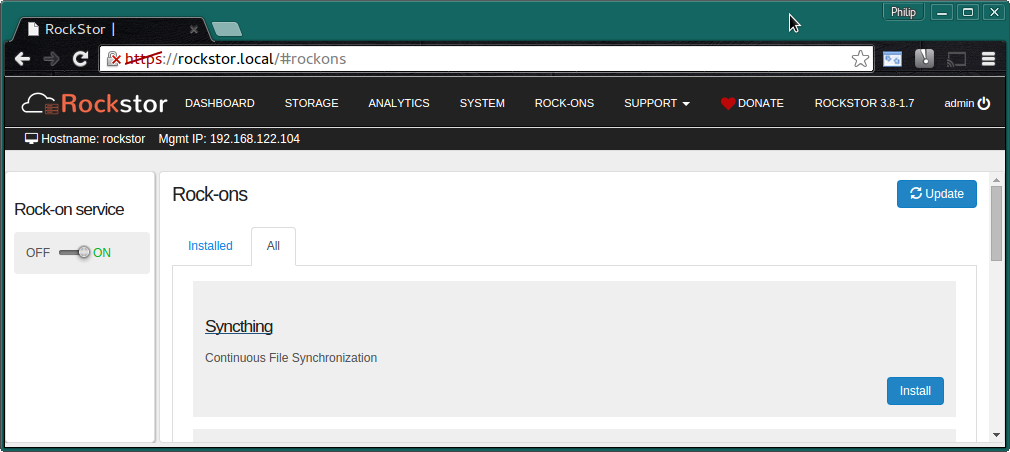
Task: Maximize the browser window
Action: click(x=967, y=12)
